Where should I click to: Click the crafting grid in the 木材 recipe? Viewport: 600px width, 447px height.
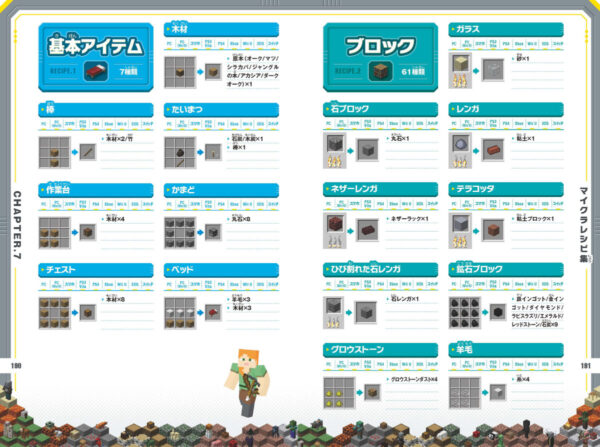[x=180, y=72]
